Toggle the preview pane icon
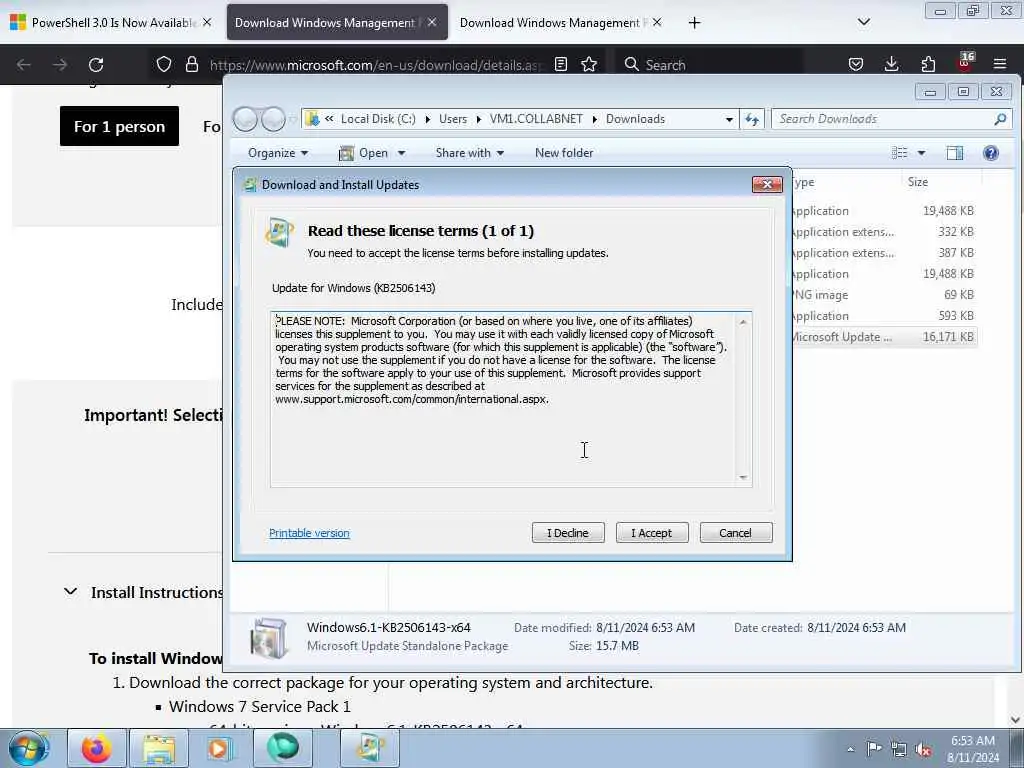This screenshot has width=1024, height=768. click(x=954, y=153)
